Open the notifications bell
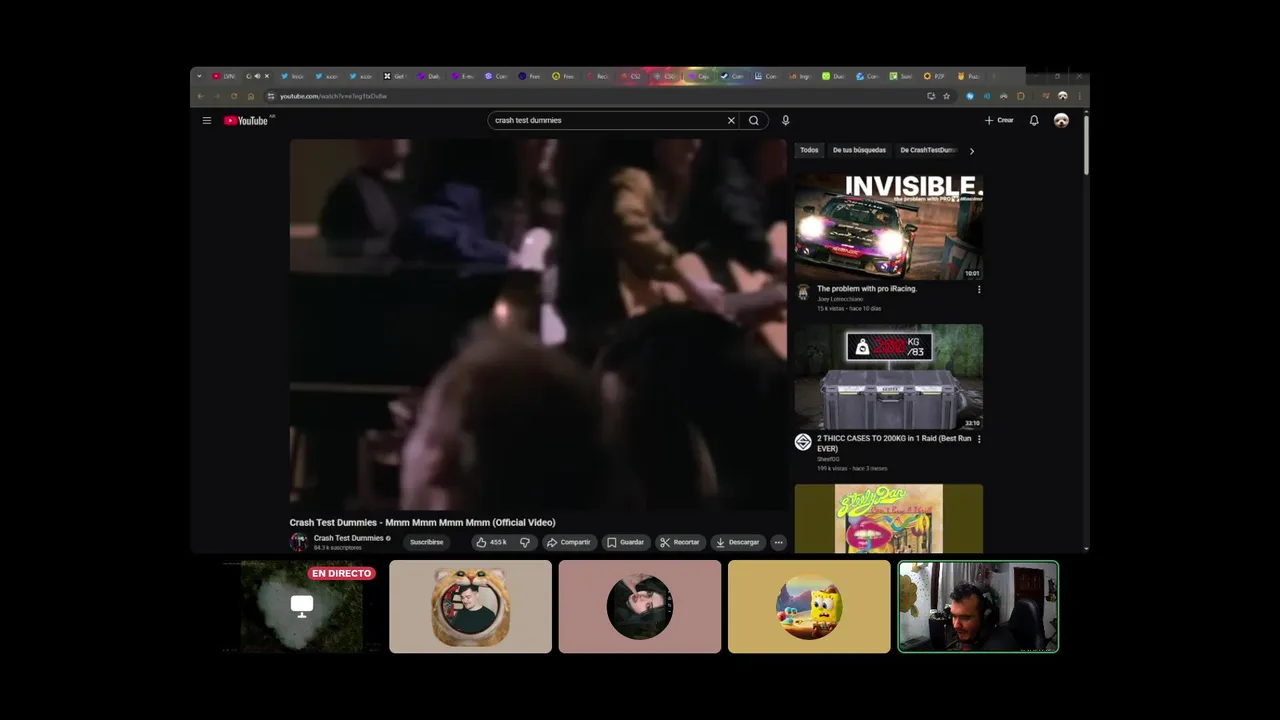 coord(1034,120)
